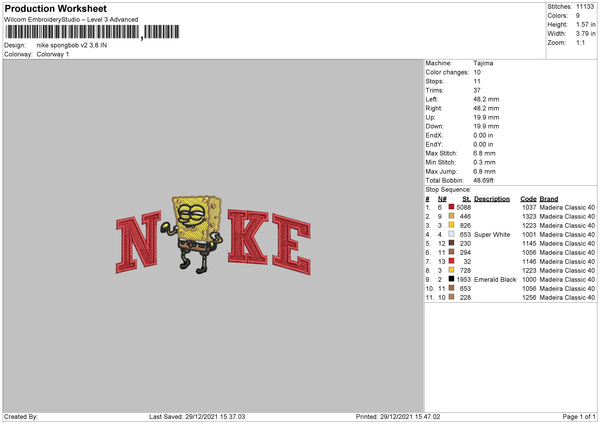Viewport: 600px width, 424px height.
Task: Click Last Saved timestamp '29/12/2021 15.37.03'
Action: click(215, 416)
